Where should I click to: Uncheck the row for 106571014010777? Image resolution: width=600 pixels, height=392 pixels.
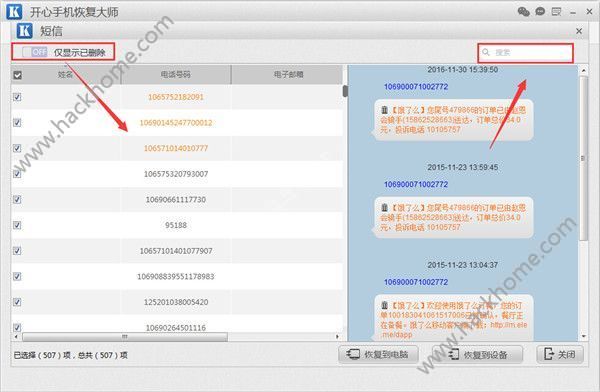pos(17,148)
